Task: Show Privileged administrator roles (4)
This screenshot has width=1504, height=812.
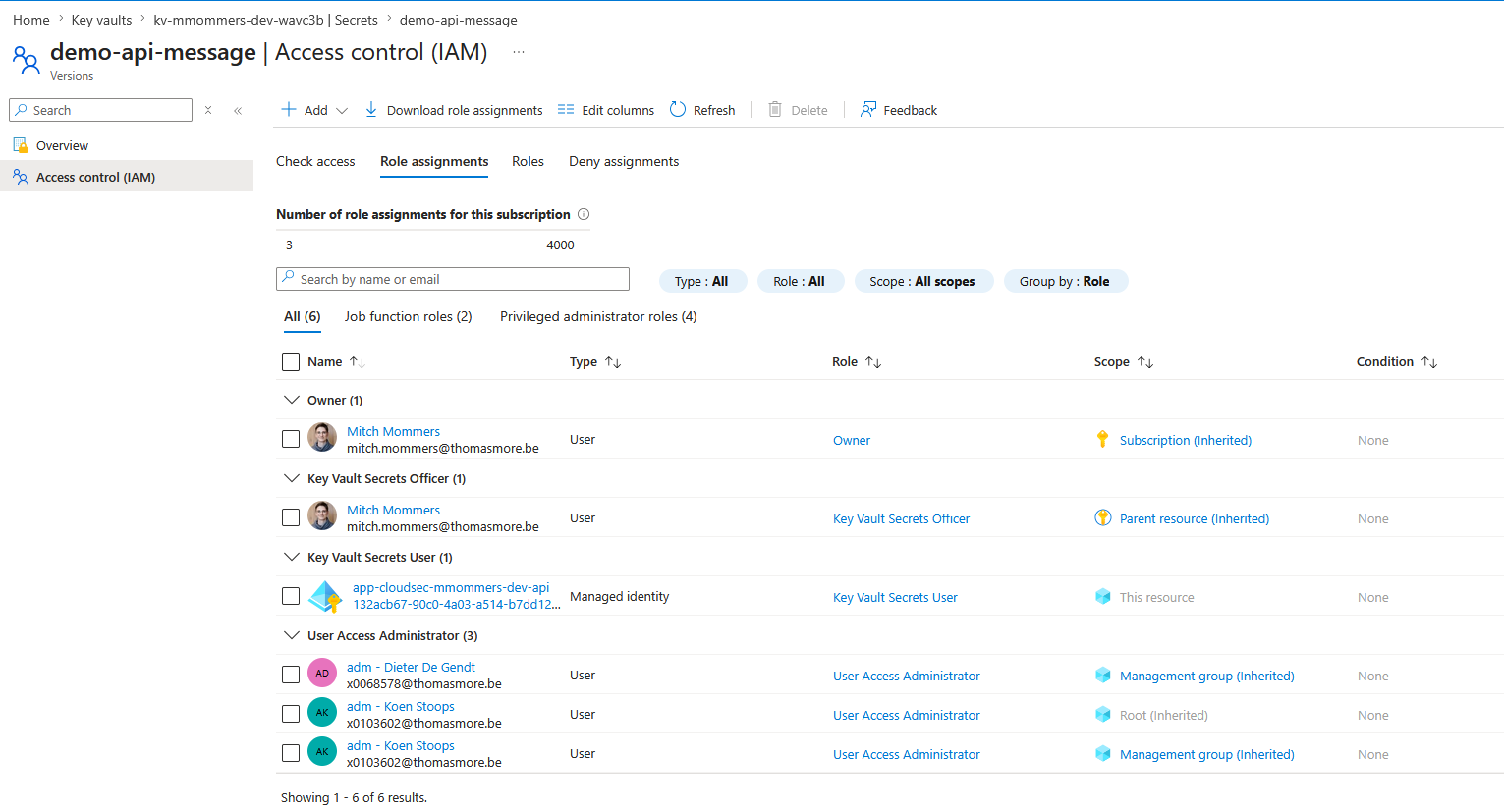Action: pos(598,316)
